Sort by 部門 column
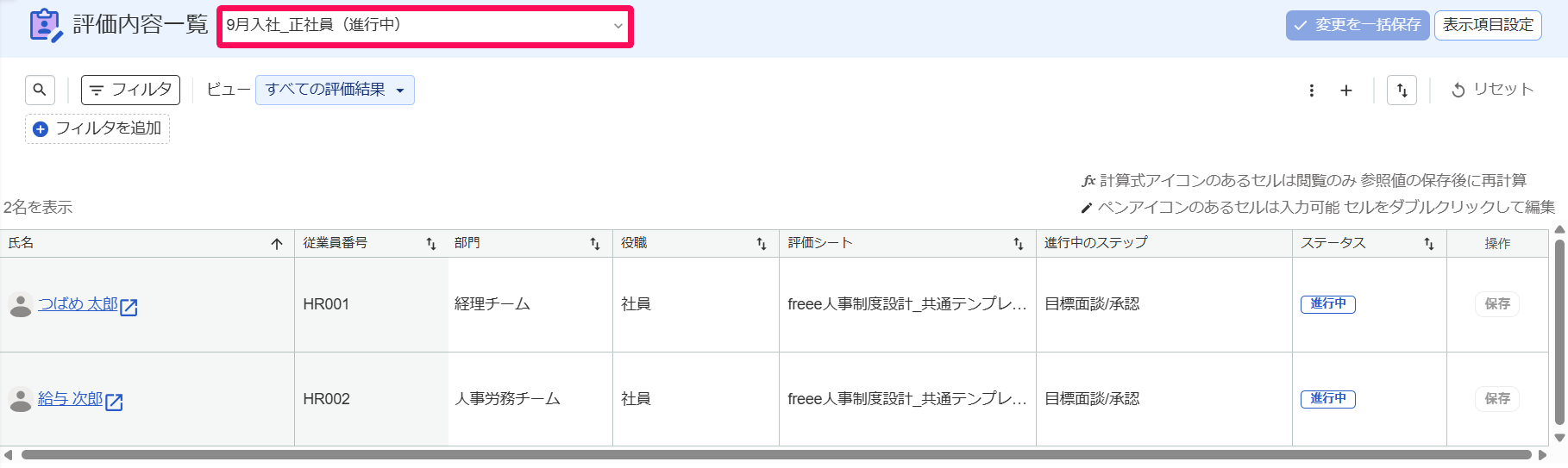1568x468 pixels. 595,244
